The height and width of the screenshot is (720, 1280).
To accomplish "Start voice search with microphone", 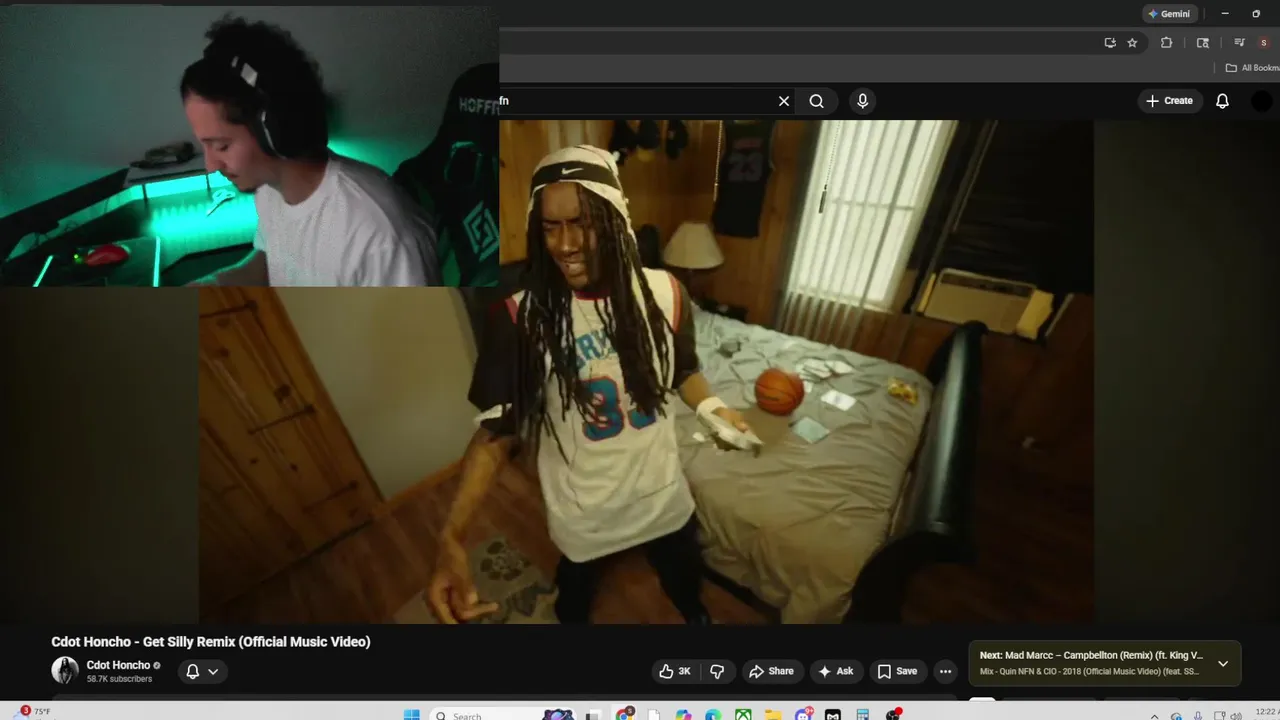I will pos(862,101).
